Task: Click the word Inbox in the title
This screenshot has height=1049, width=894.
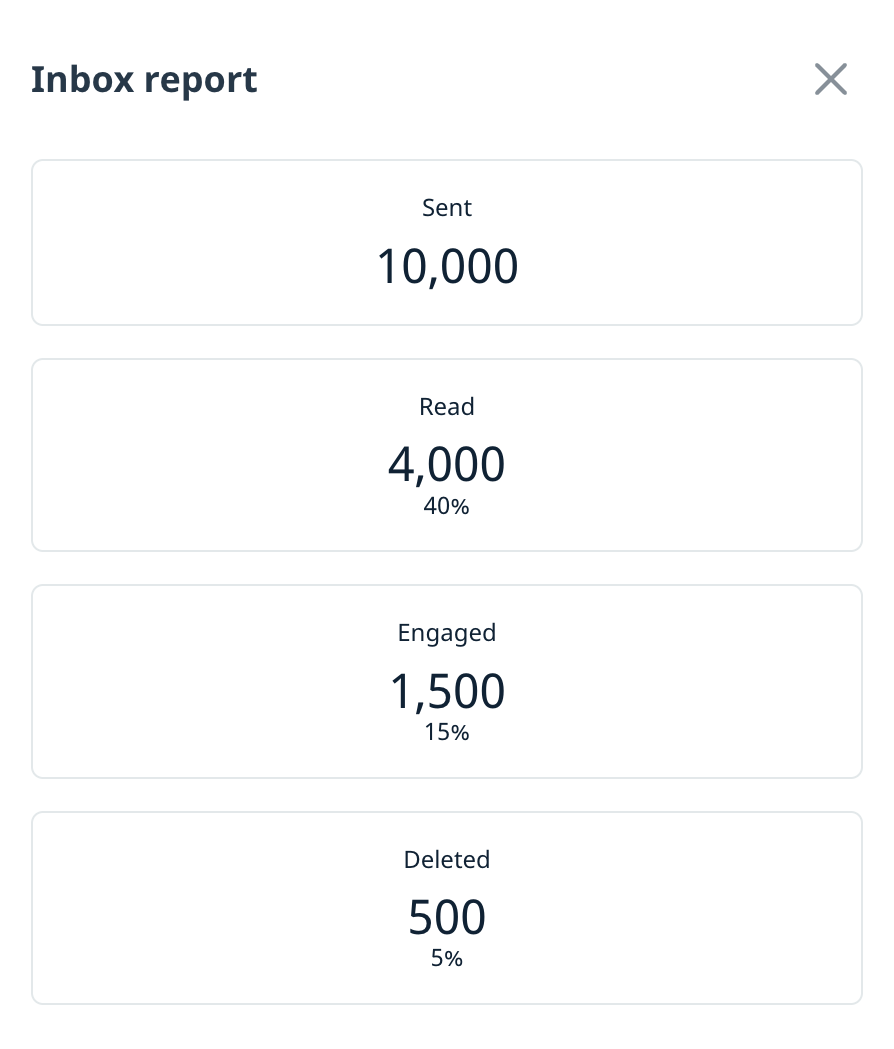Action: click(x=83, y=80)
